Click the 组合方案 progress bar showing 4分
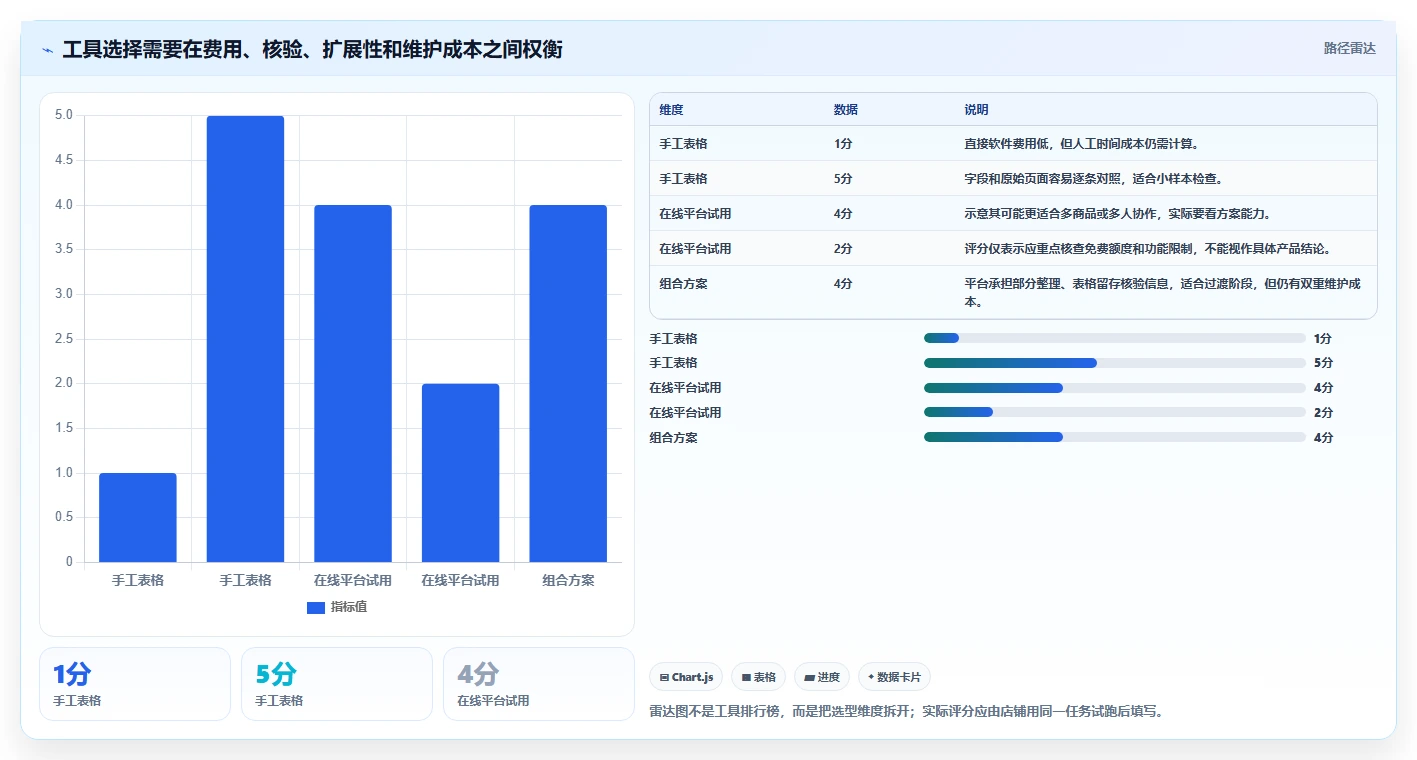The width and height of the screenshot is (1417, 760). click(x=1115, y=437)
